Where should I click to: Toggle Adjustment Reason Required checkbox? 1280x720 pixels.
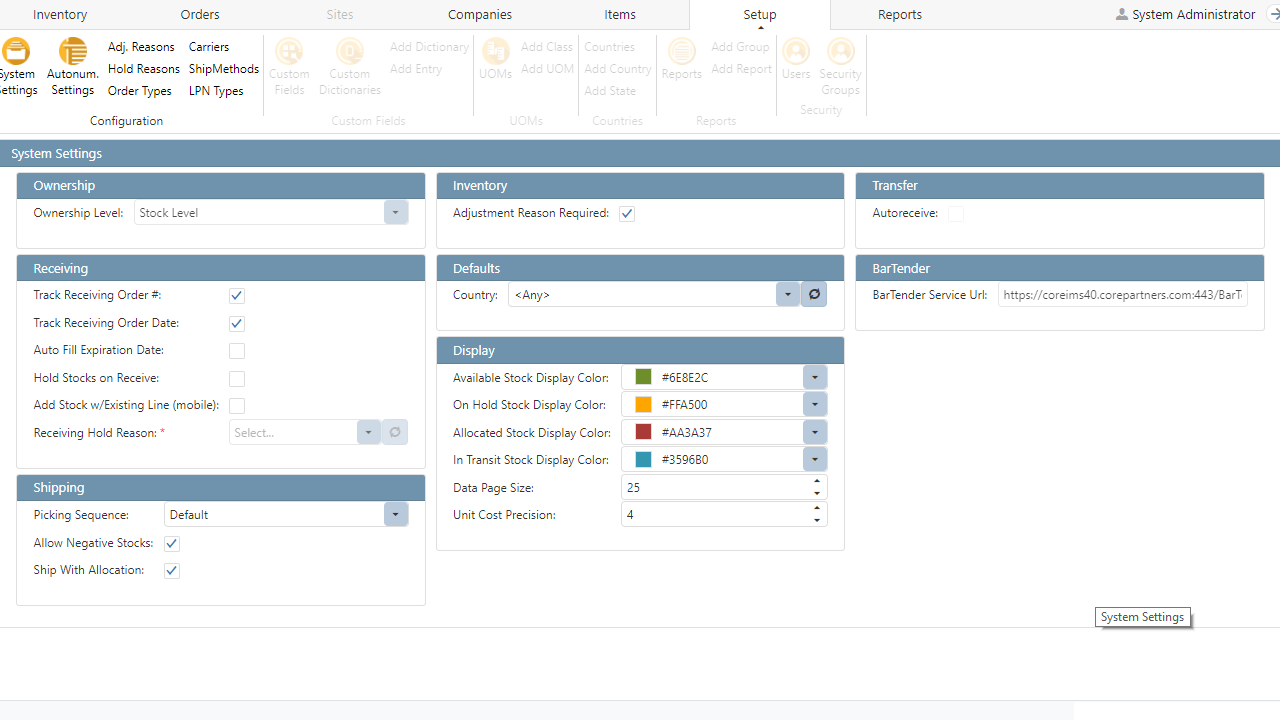coord(627,214)
